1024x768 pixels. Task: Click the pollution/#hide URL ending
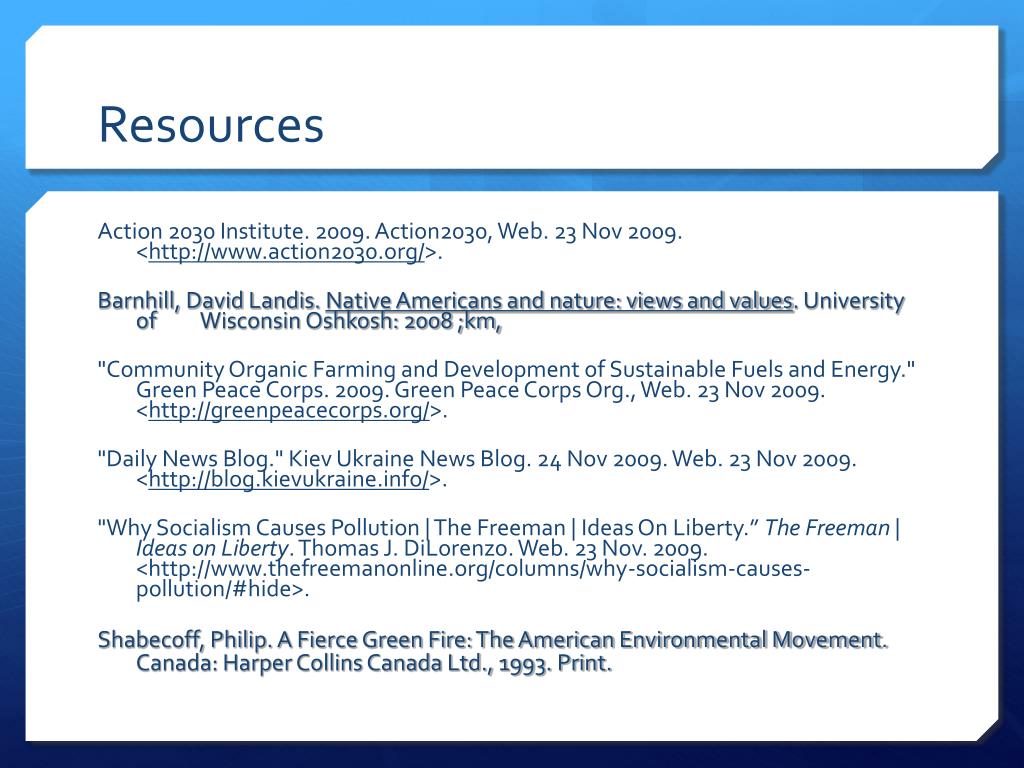[222, 589]
